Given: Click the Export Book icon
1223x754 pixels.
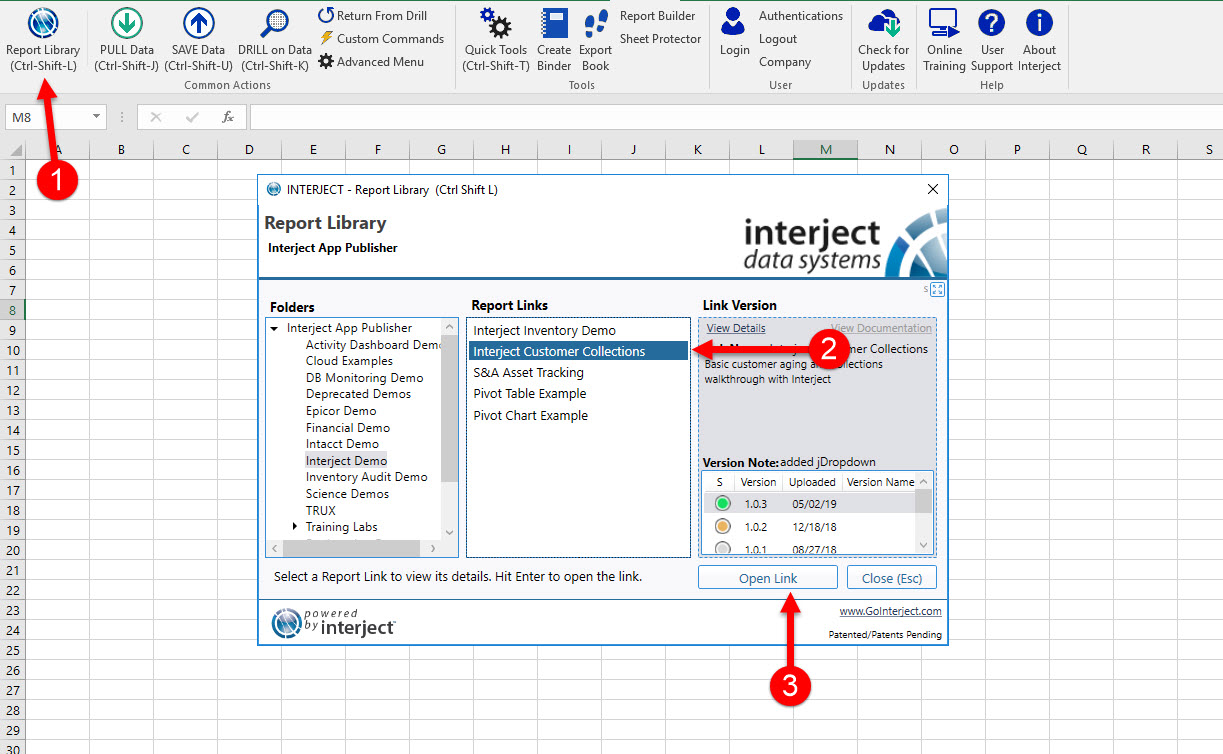Looking at the screenshot, I should click(x=596, y=23).
